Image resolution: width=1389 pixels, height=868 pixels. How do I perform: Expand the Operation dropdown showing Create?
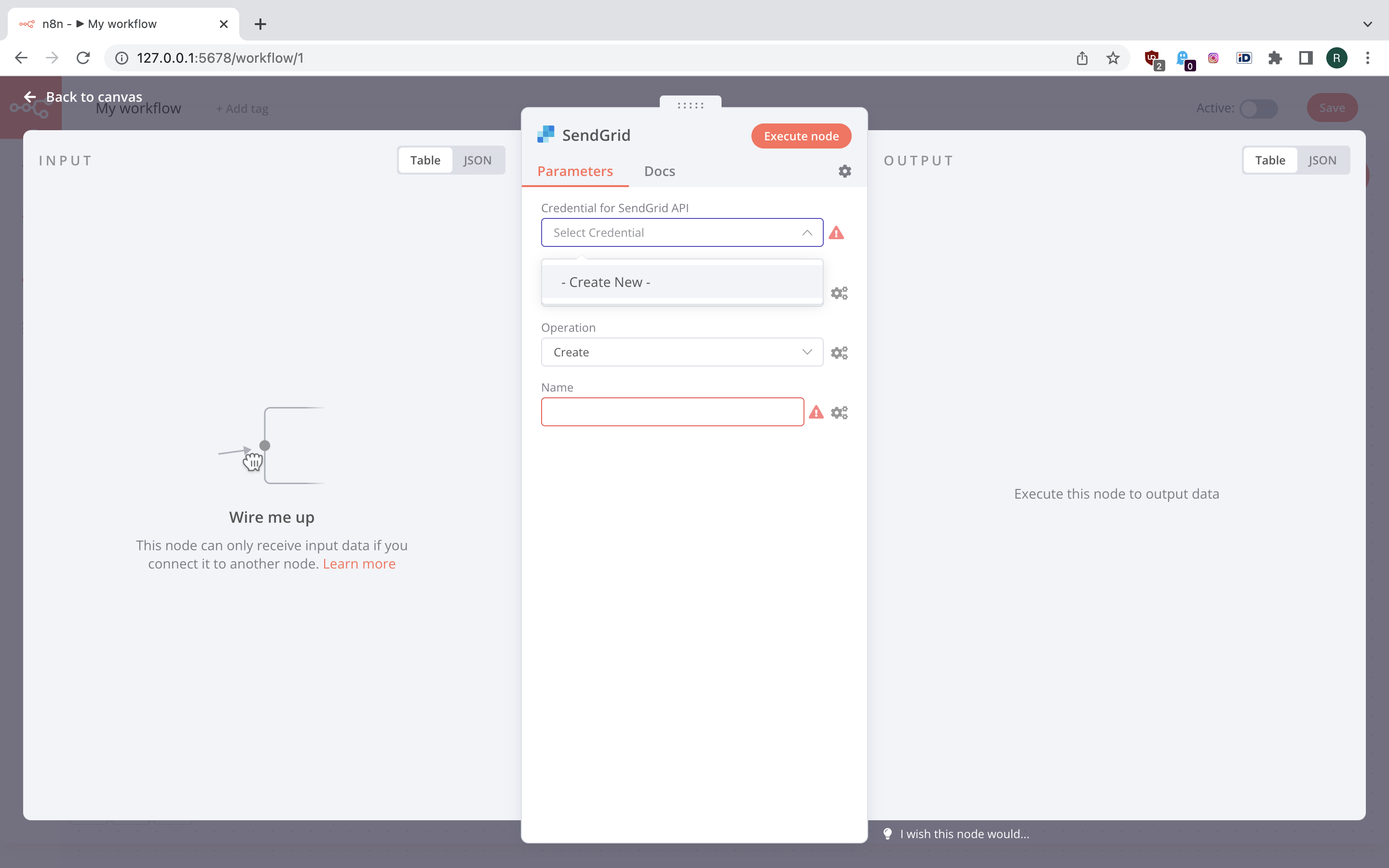coord(682,352)
